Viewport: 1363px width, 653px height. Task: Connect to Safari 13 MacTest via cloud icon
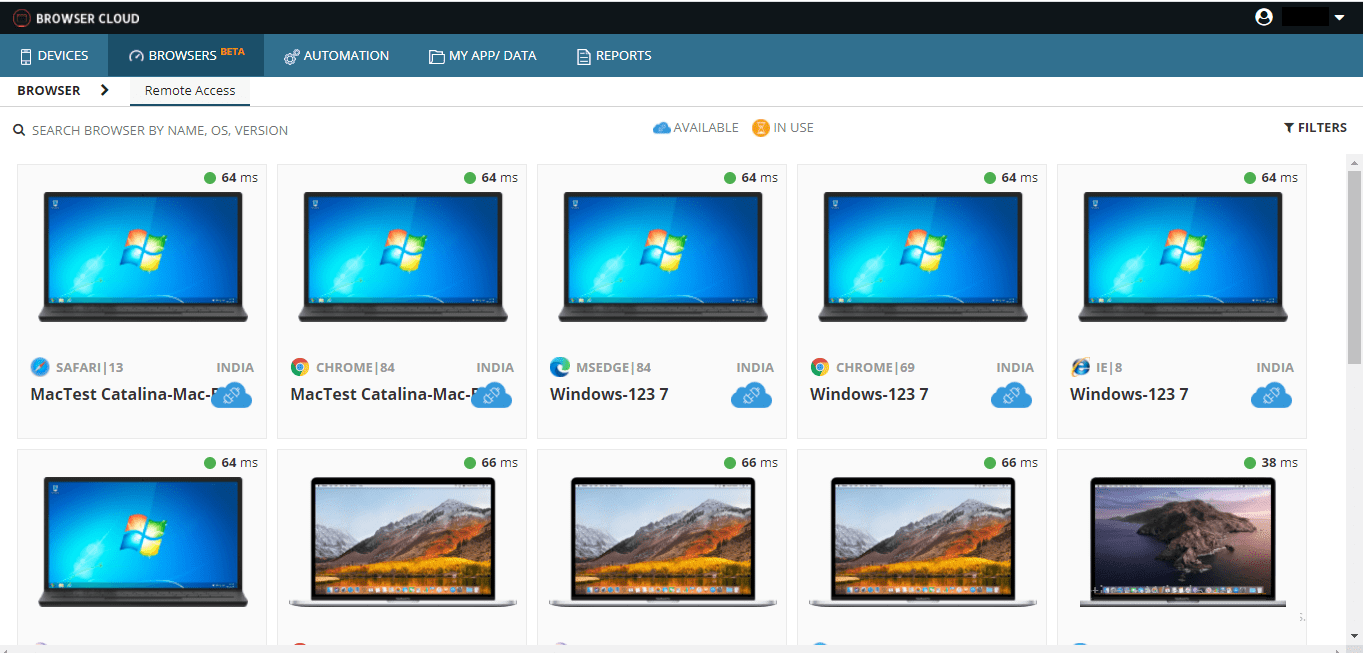tap(231, 395)
